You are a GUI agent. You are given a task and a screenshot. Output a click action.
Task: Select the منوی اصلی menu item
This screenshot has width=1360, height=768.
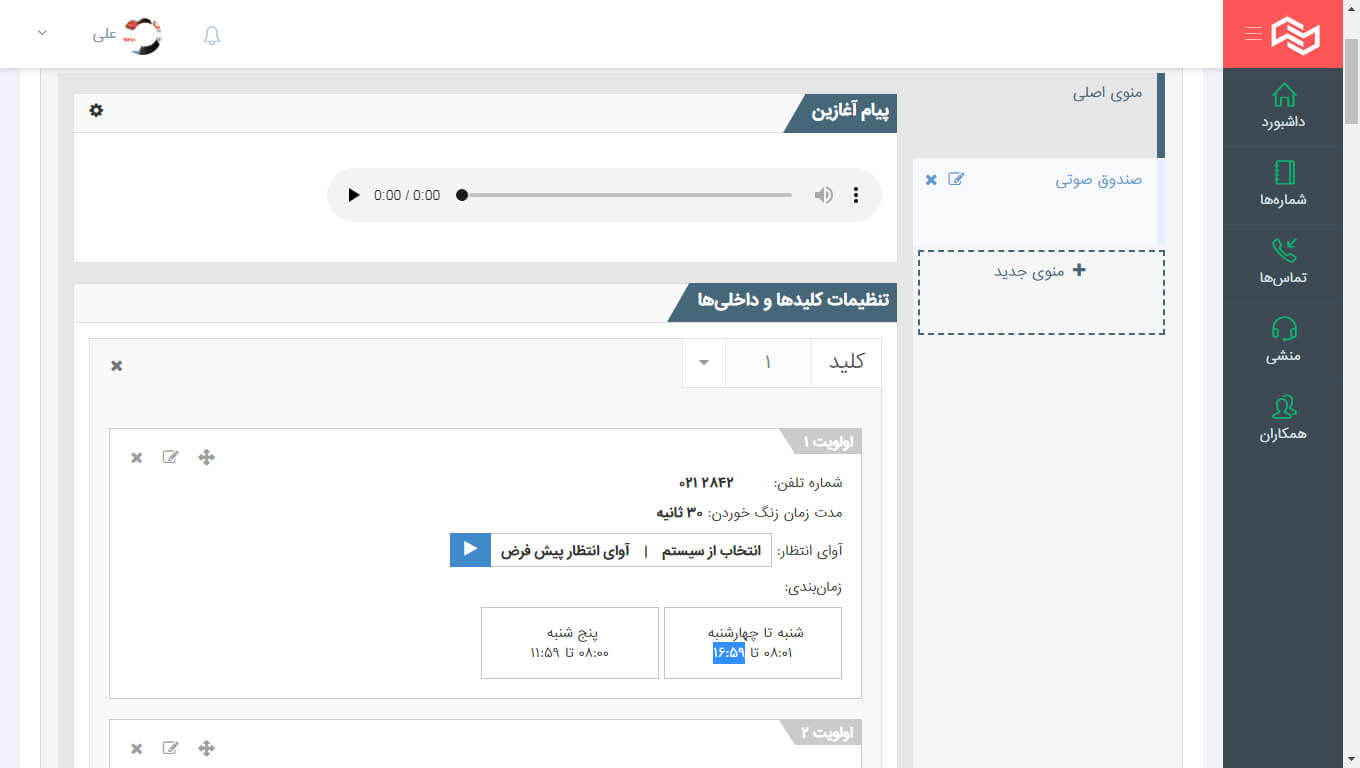[1107, 93]
